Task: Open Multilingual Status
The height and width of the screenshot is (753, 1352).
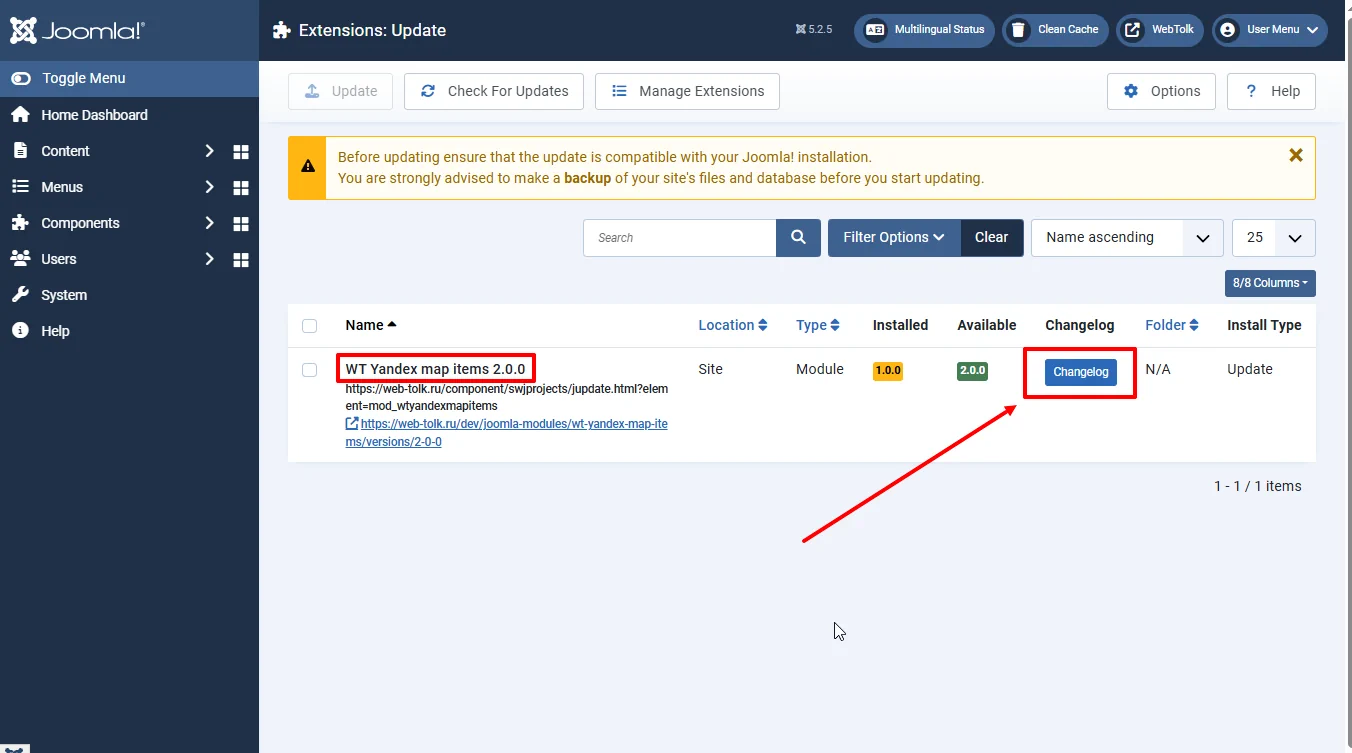Action: (924, 30)
